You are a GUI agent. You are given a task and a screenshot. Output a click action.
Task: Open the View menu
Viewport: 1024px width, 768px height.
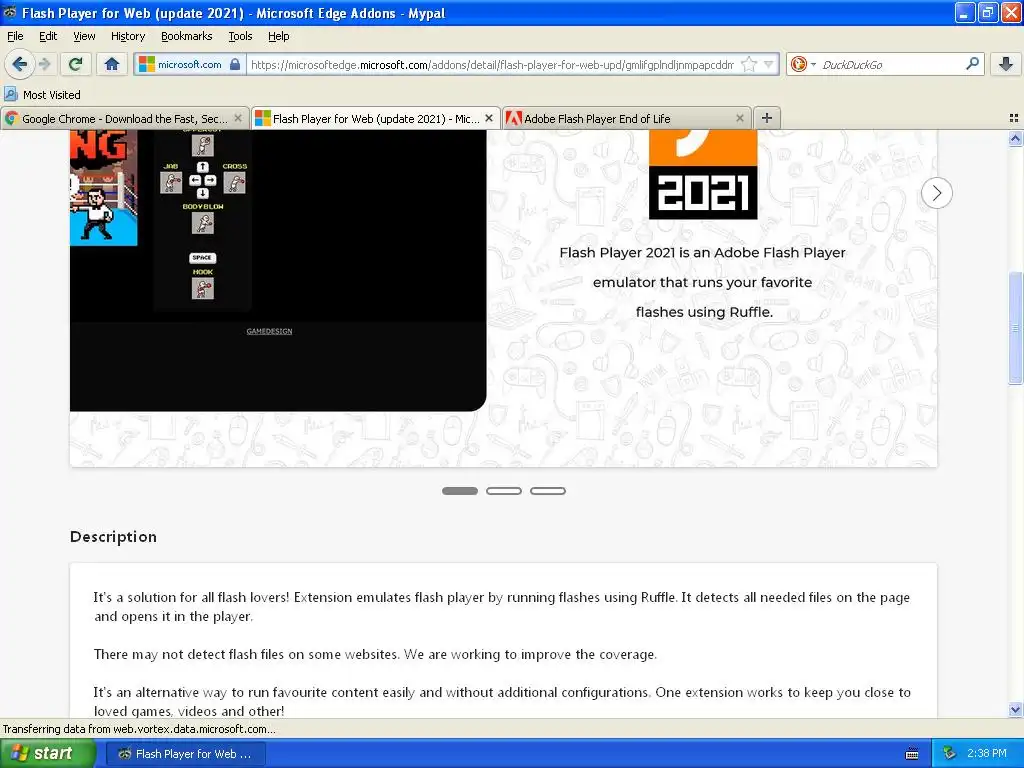[x=84, y=36]
